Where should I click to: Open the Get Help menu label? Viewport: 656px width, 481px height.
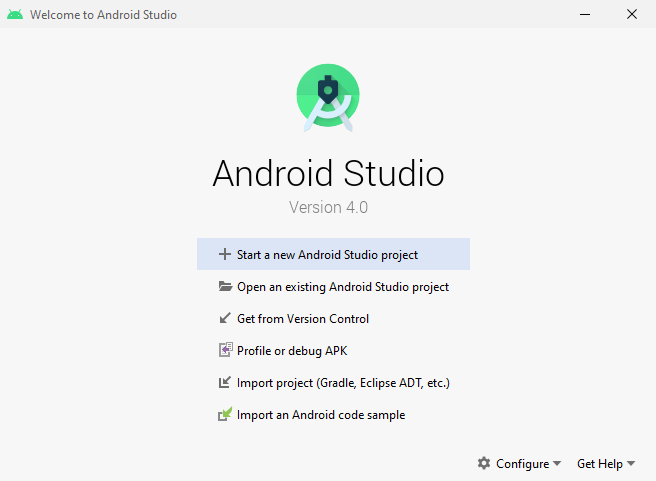point(599,464)
